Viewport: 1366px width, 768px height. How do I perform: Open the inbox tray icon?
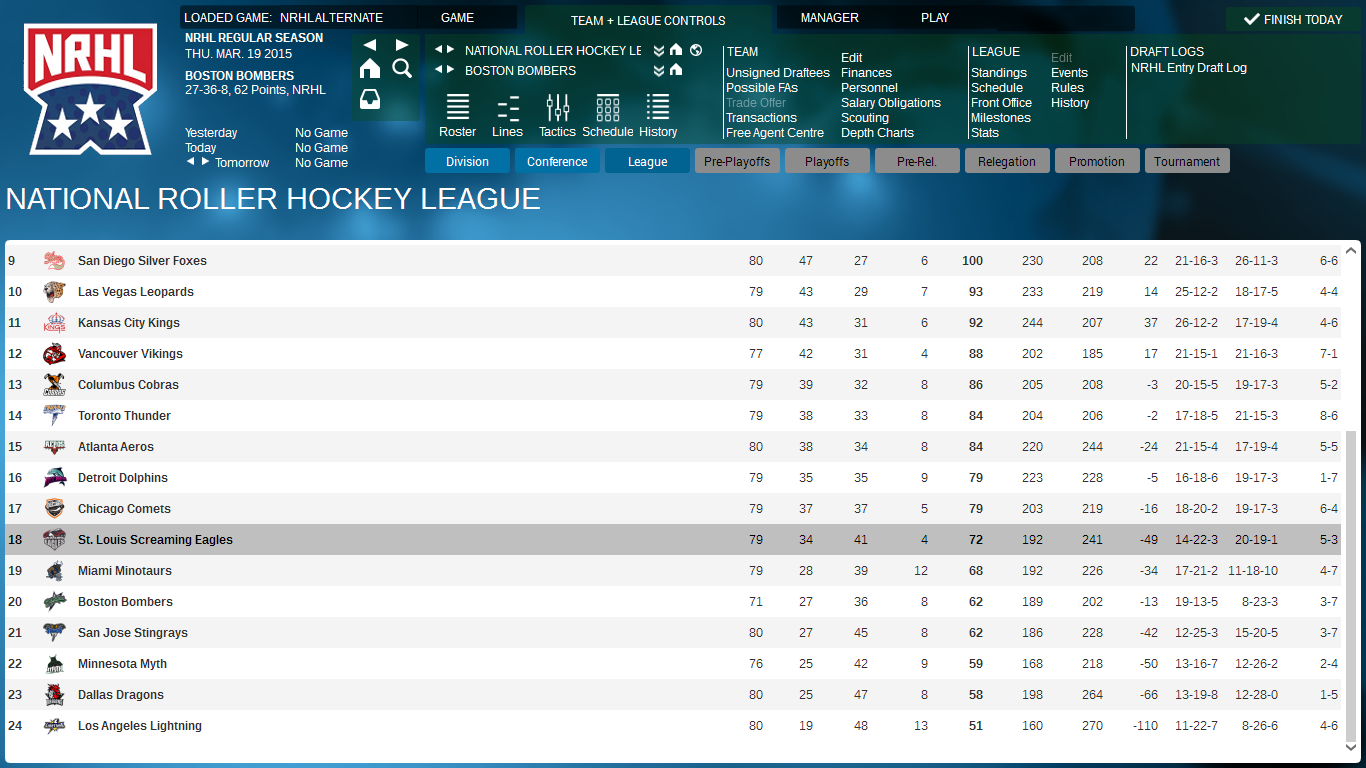(x=370, y=99)
